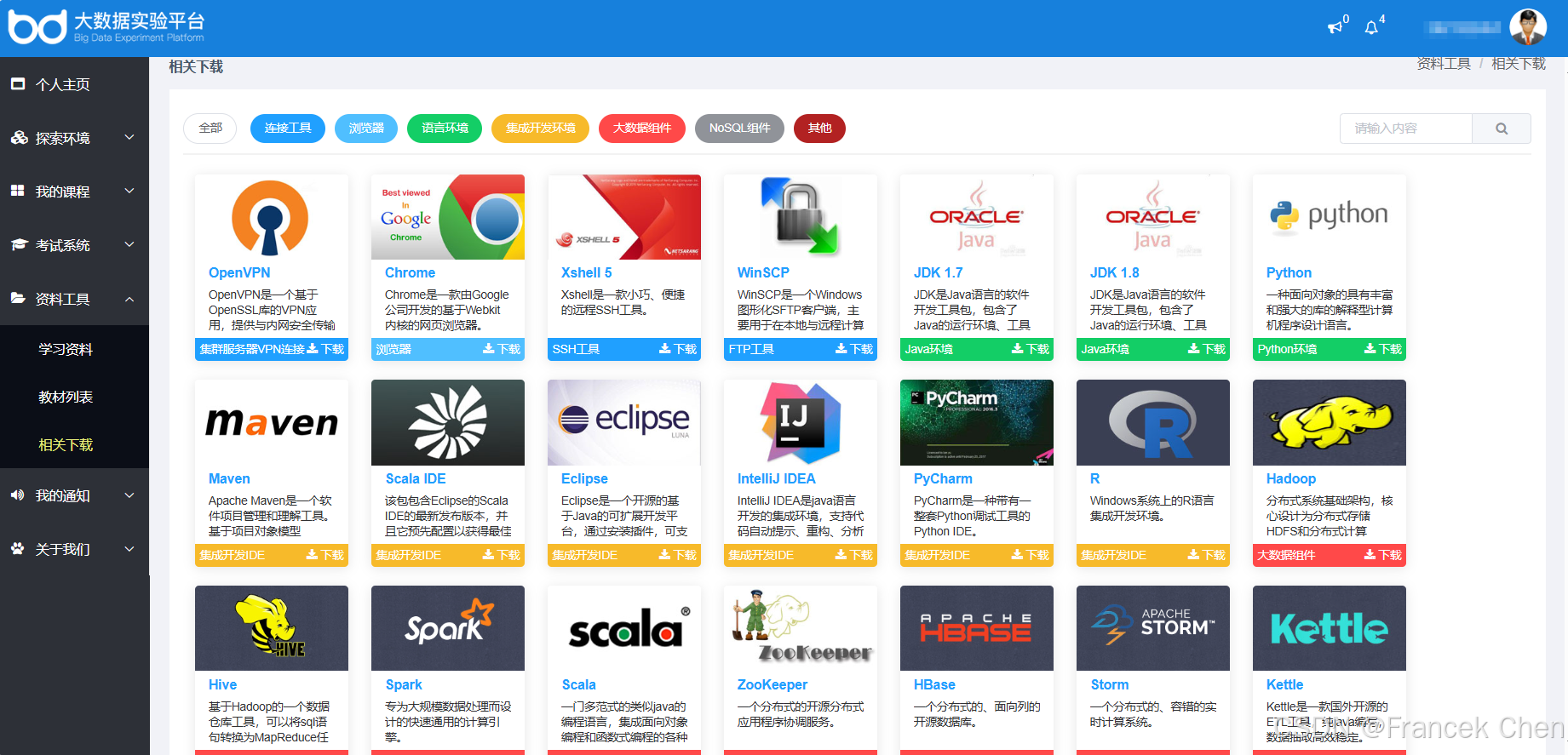
Task: Filter by 语言环境 category
Action: pyautogui.click(x=445, y=129)
